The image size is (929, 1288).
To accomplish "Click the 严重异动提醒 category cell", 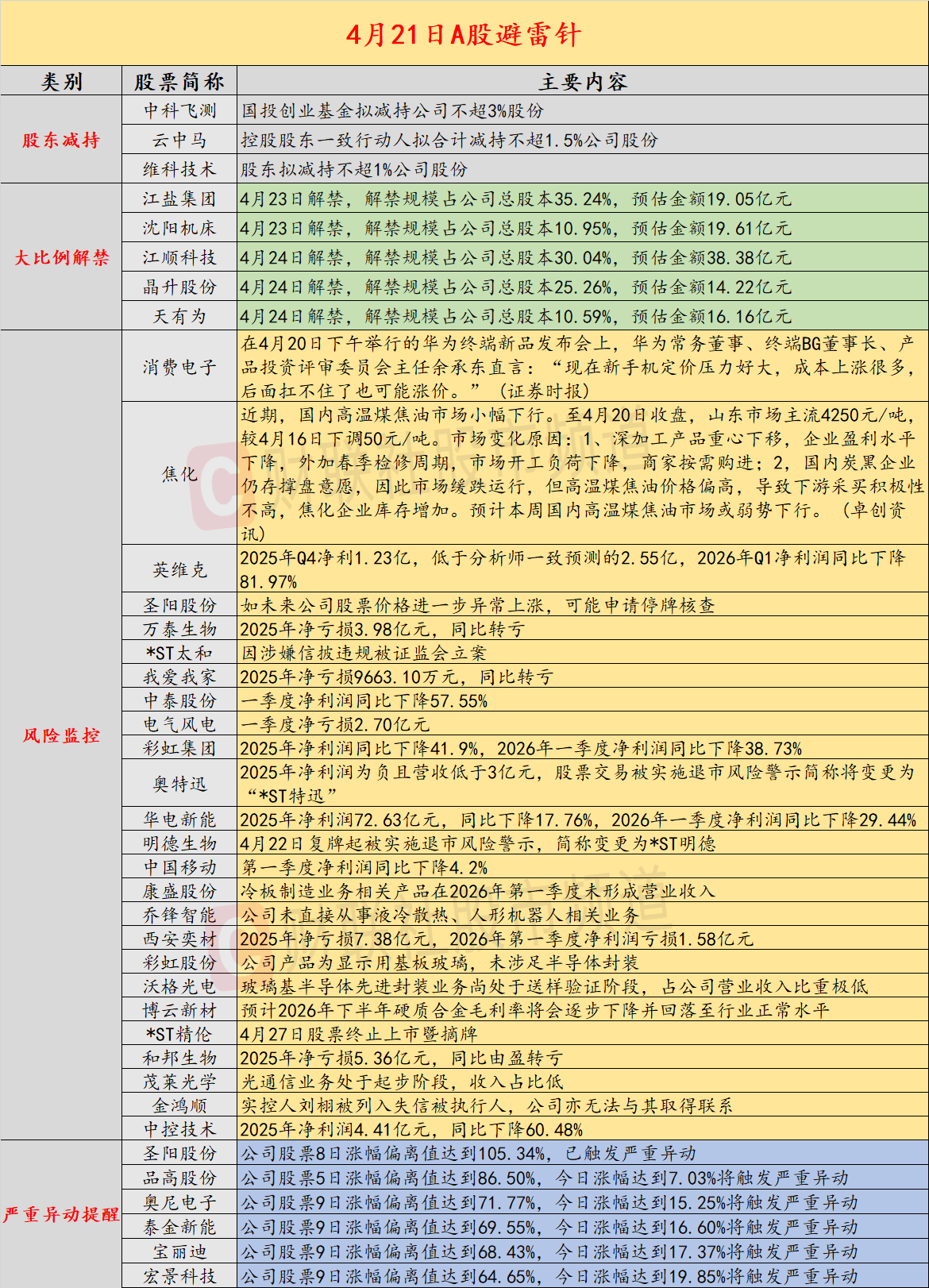I will pos(61,1214).
